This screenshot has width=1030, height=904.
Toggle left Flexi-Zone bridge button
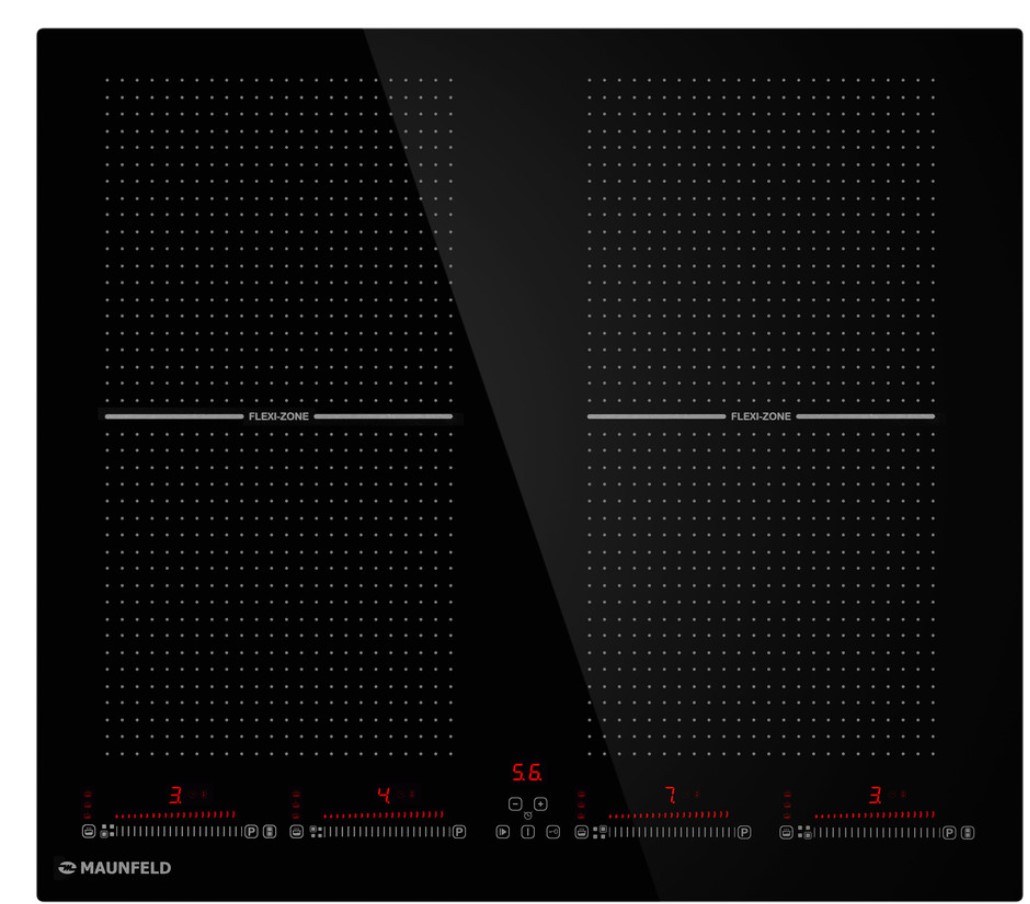pyautogui.click(x=269, y=831)
